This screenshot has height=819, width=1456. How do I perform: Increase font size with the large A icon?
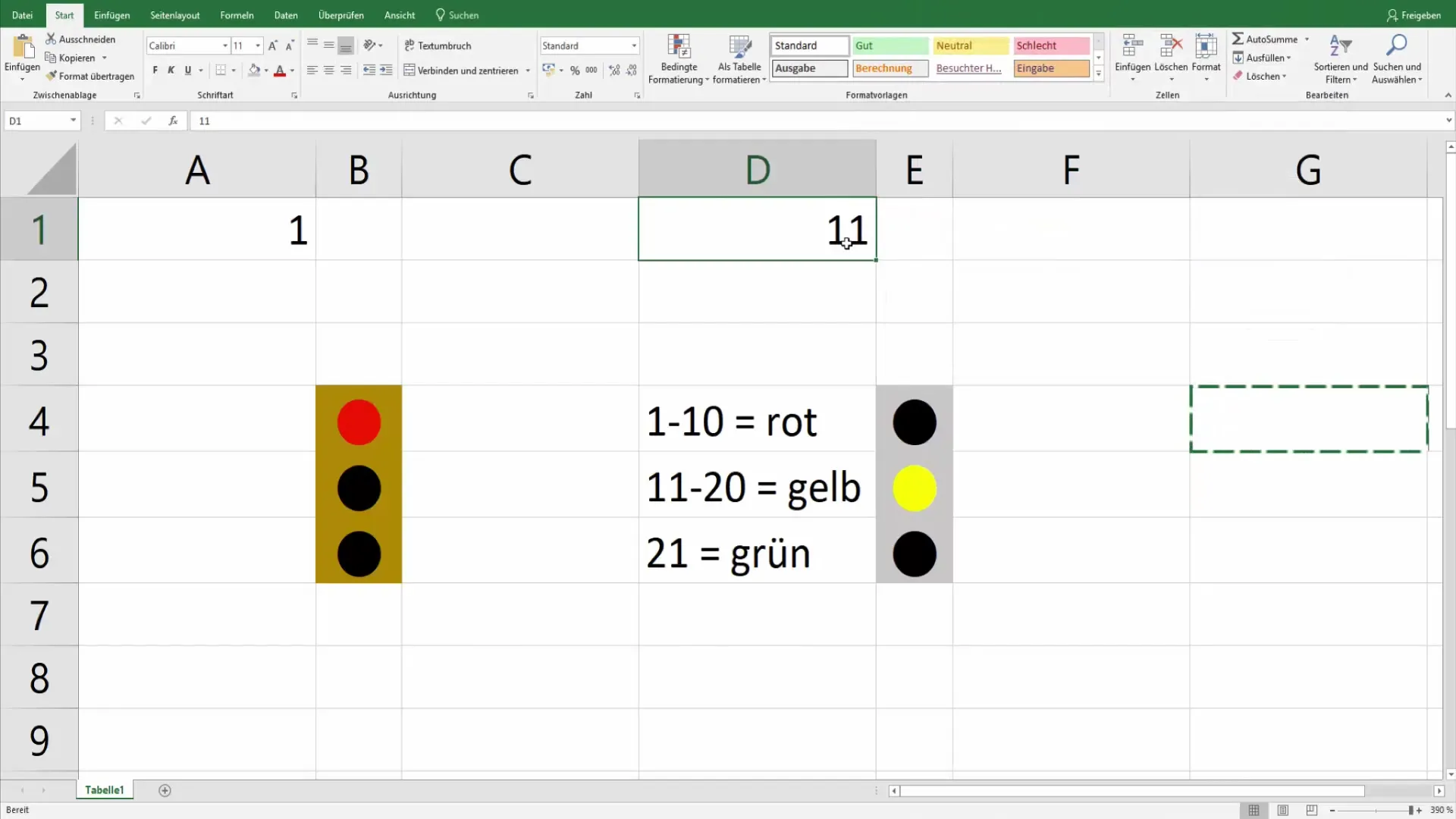(273, 45)
